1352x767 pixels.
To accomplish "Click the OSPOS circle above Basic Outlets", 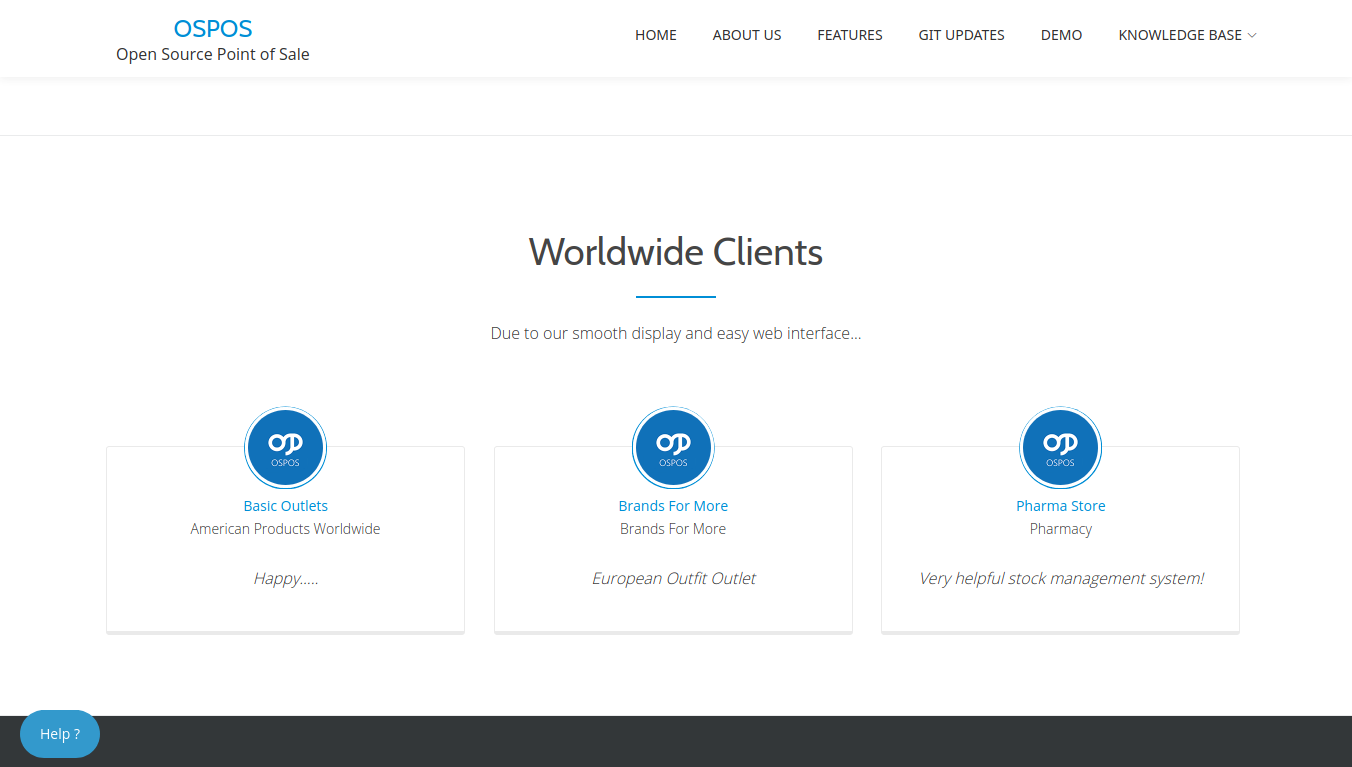I will [x=285, y=447].
